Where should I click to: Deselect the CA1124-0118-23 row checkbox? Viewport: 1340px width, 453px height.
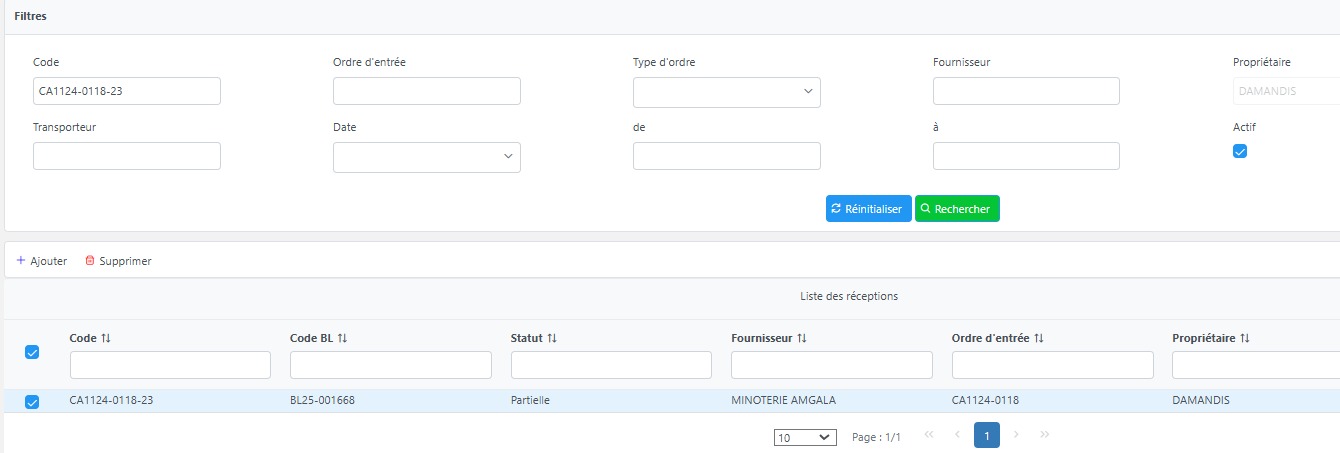point(32,402)
